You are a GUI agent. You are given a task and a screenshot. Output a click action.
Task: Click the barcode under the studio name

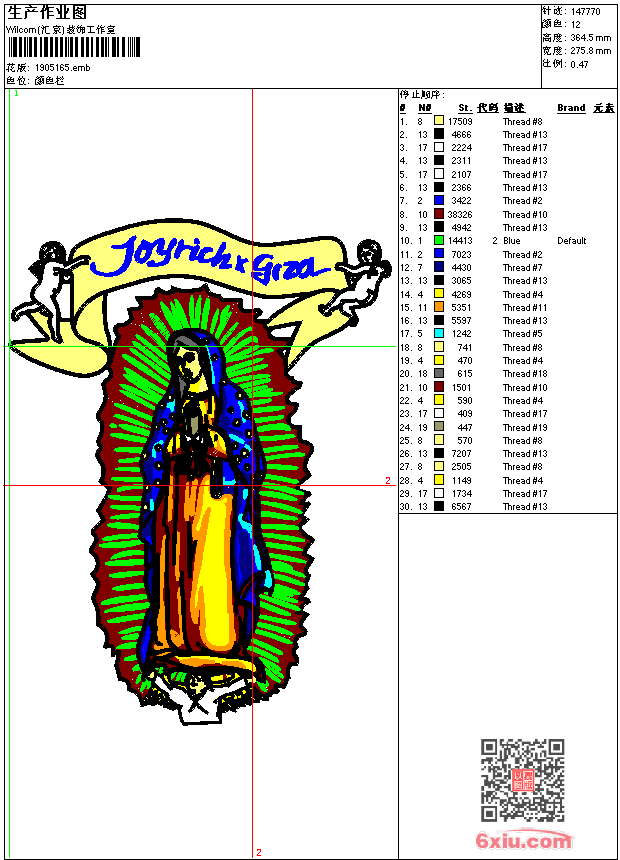[74, 47]
